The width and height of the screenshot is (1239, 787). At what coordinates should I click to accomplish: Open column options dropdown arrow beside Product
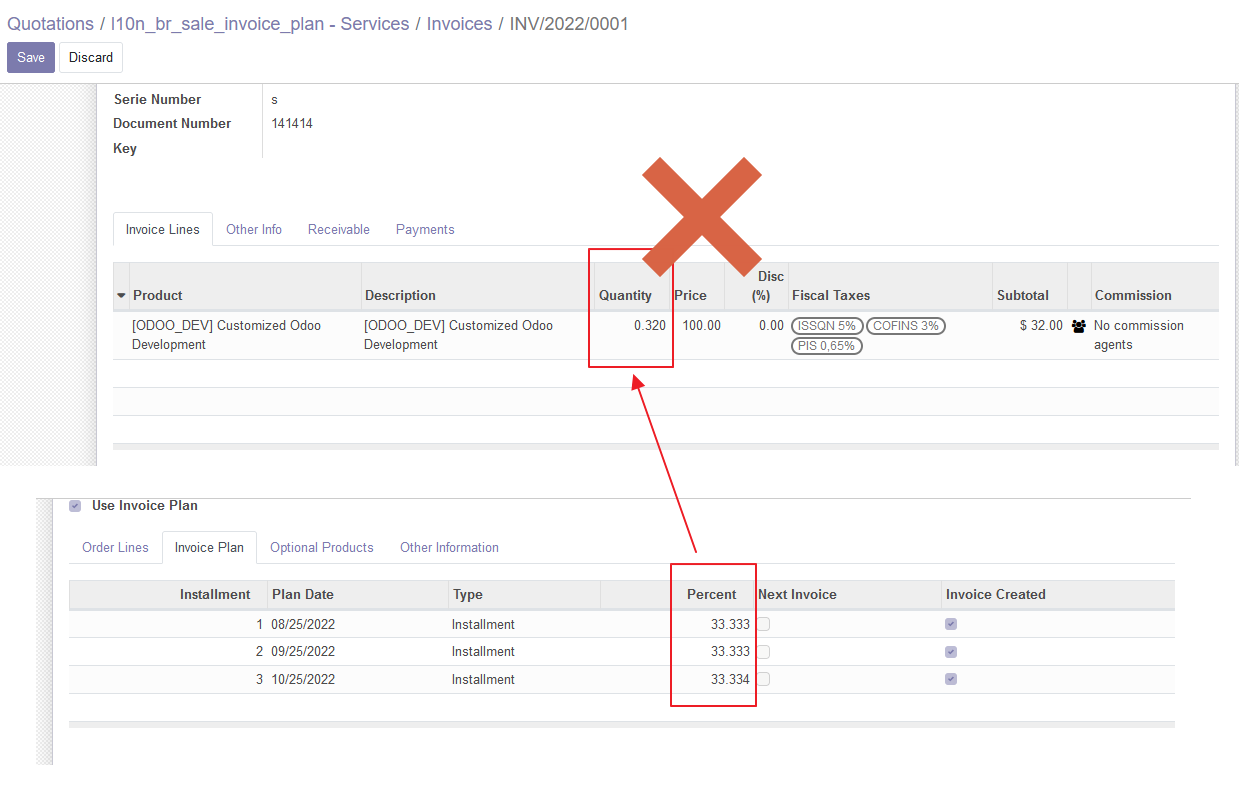coord(122,296)
